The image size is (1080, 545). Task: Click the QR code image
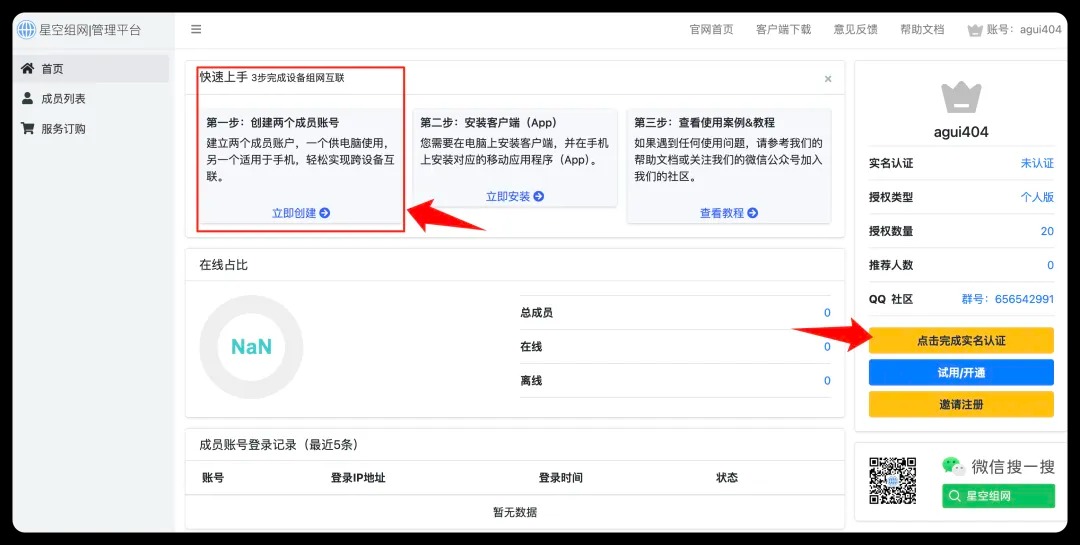tap(892, 481)
